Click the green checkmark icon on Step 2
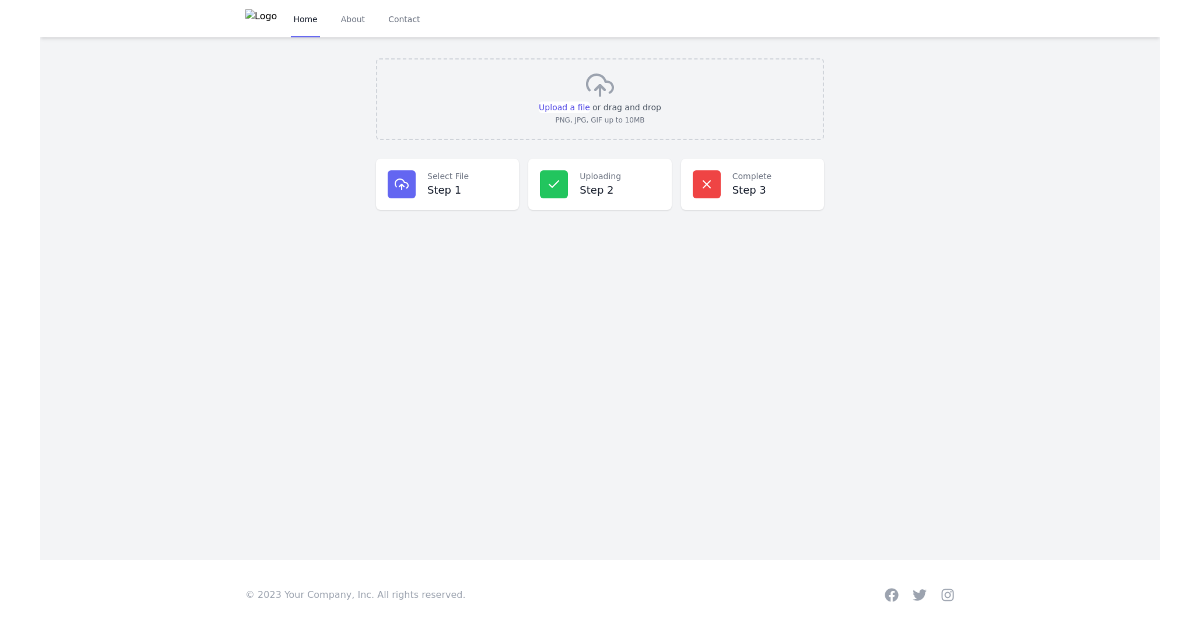 click(554, 184)
